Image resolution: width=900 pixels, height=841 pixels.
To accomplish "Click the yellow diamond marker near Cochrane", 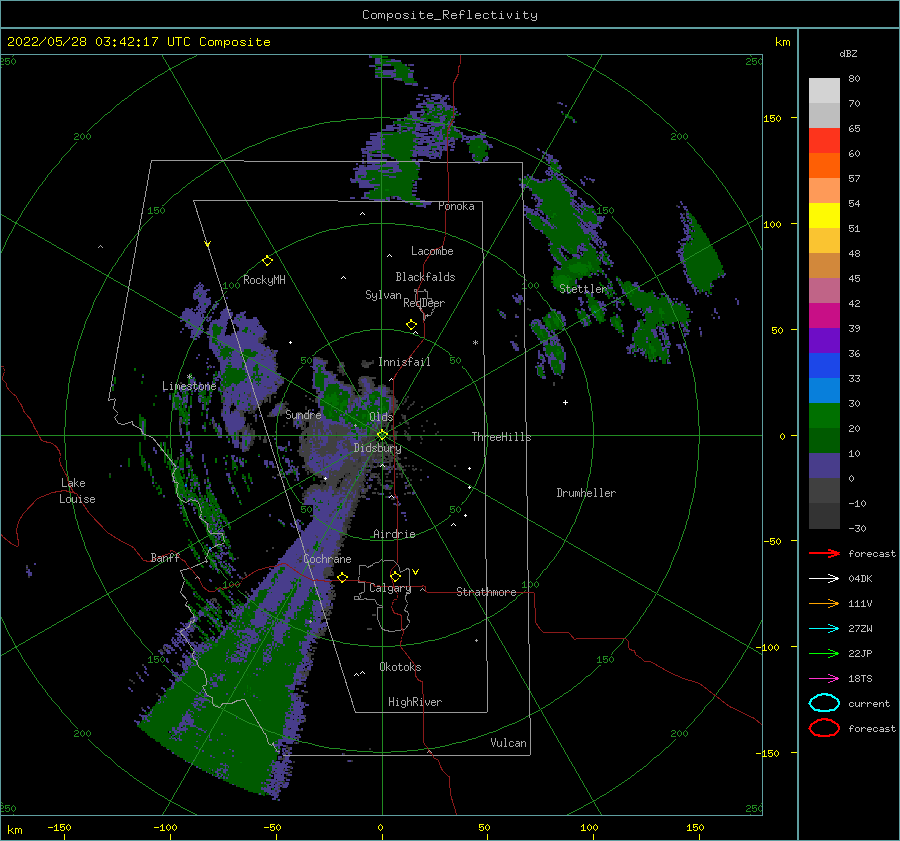I will tap(343, 577).
